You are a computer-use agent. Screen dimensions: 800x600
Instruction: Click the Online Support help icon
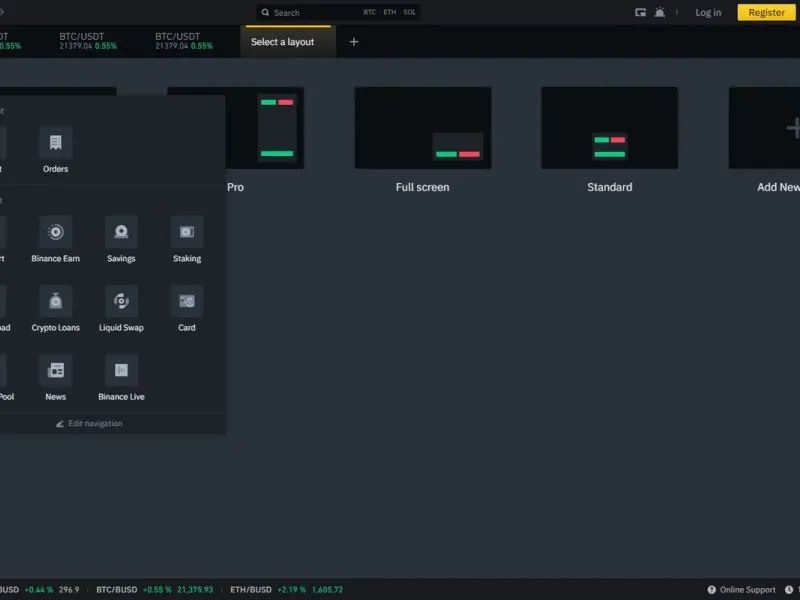click(x=711, y=590)
